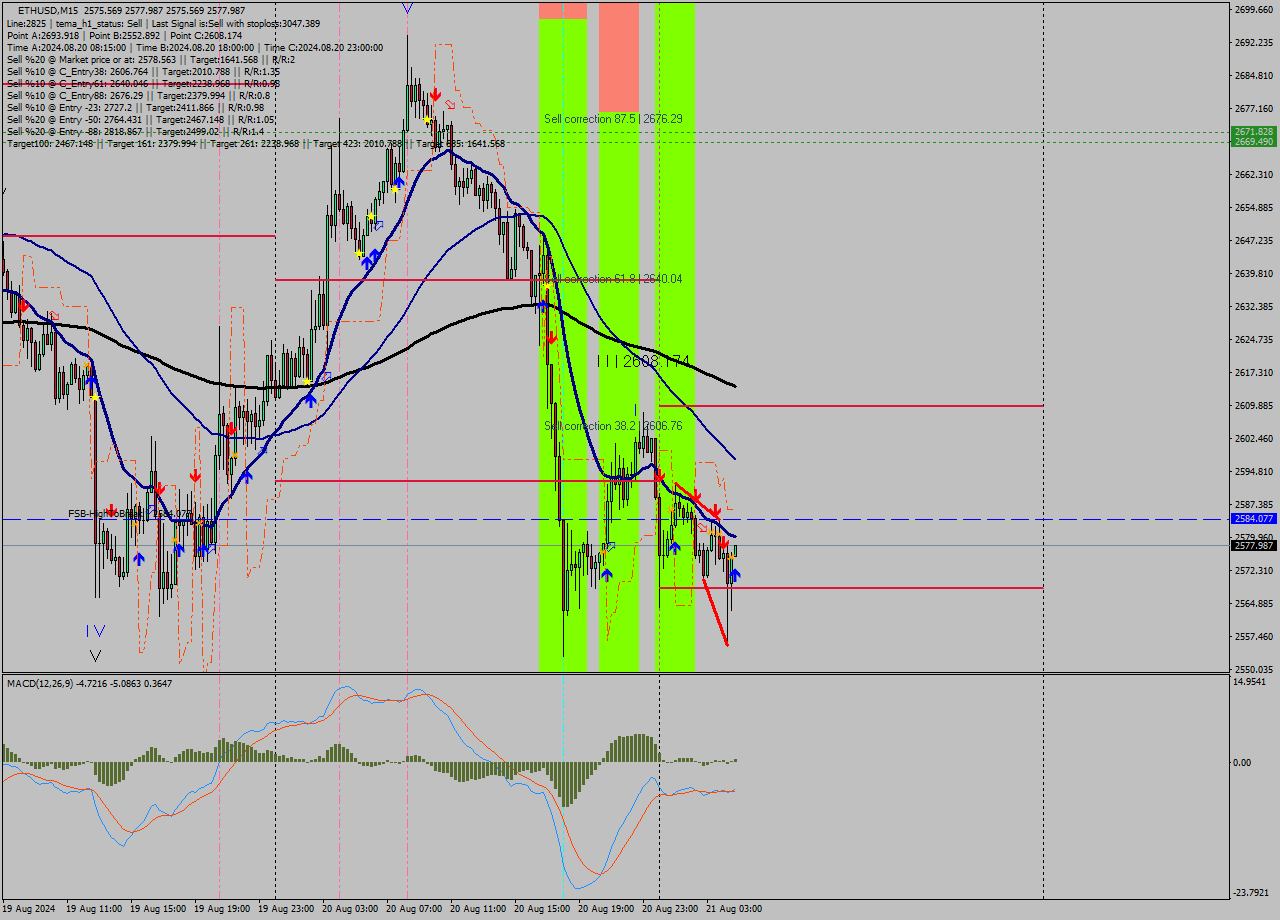Select the 2624.735 price scale value
The width and height of the screenshot is (1280, 920).
pyautogui.click(x=1253, y=340)
